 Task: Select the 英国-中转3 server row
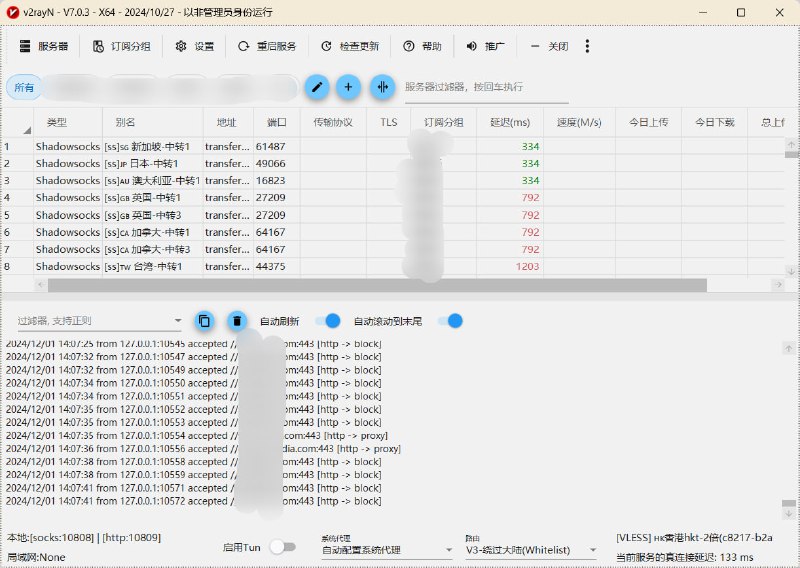[x=393, y=215]
